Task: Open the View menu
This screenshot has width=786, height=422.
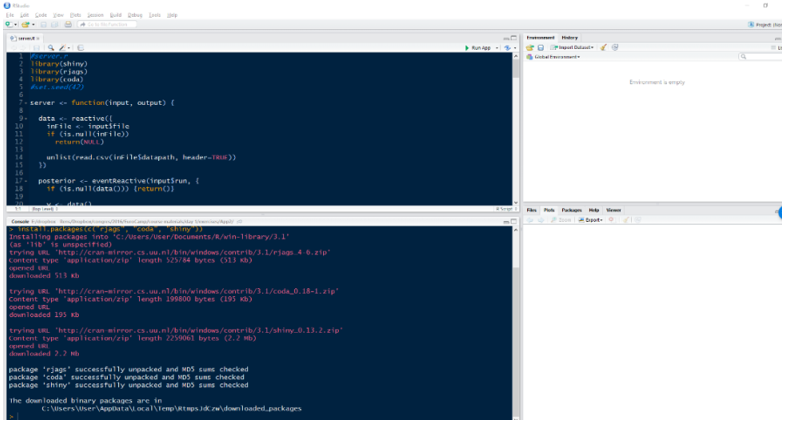Action: click(x=58, y=15)
